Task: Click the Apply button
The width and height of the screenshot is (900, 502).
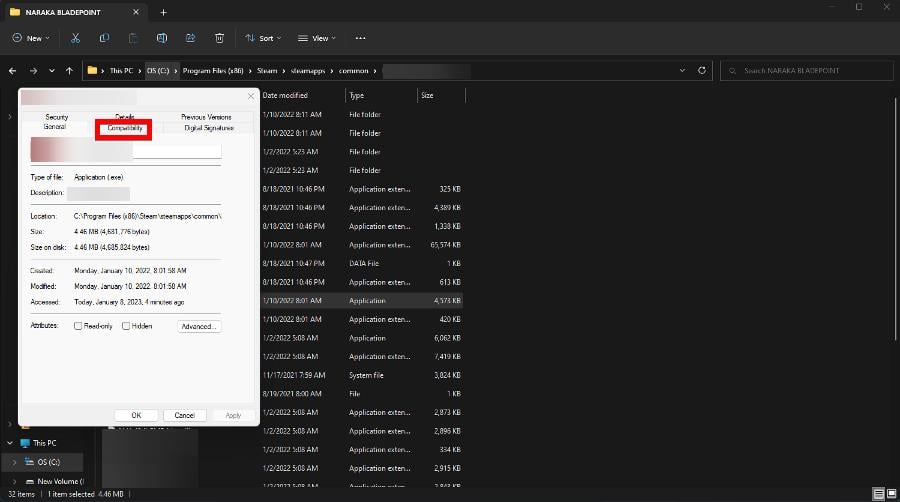Action: click(233, 415)
